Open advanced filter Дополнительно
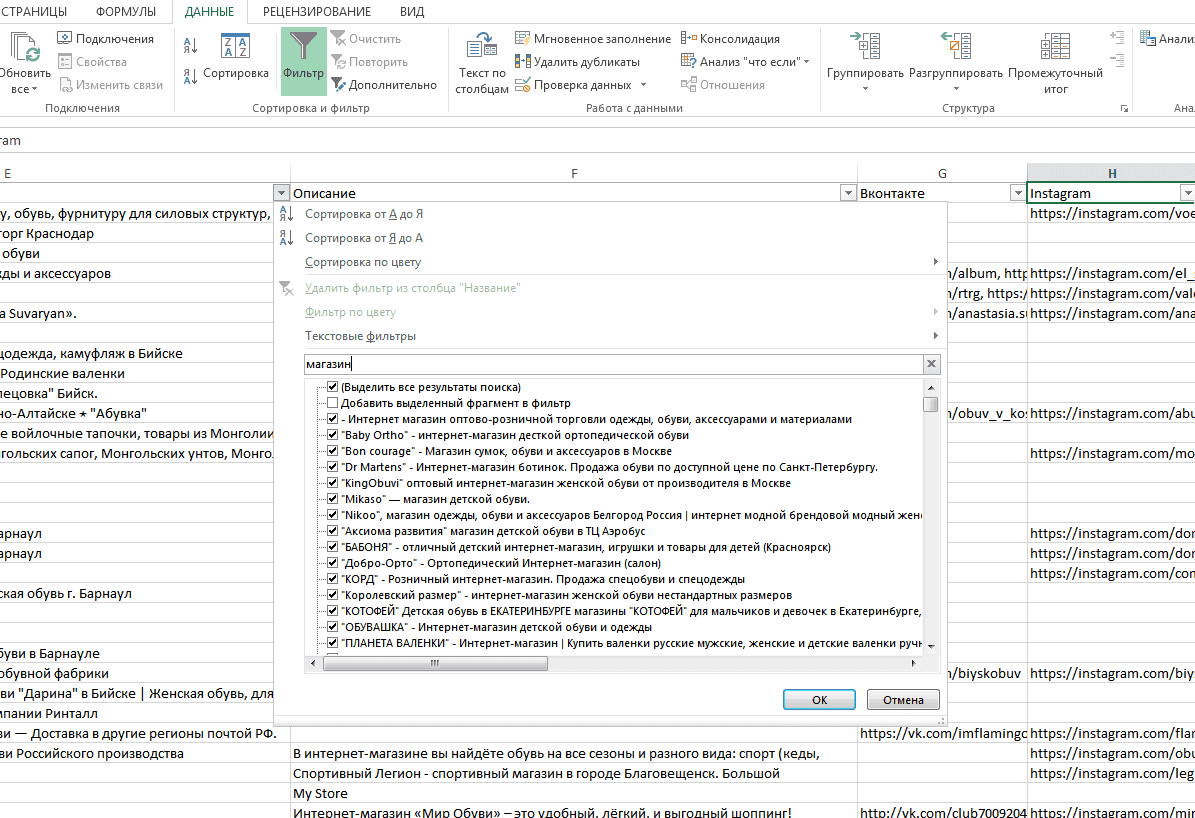Image resolution: width=1195 pixels, height=818 pixels. pyautogui.click(x=384, y=85)
